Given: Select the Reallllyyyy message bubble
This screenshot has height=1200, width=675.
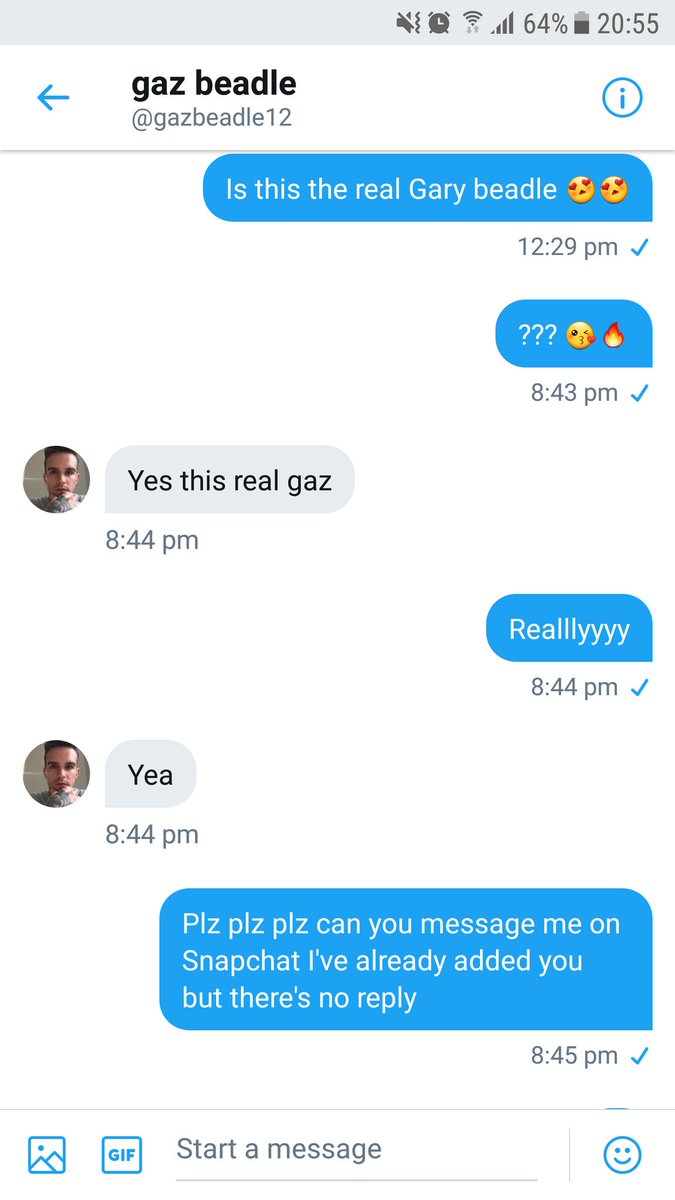Looking at the screenshot, I should tap(569, 628).
